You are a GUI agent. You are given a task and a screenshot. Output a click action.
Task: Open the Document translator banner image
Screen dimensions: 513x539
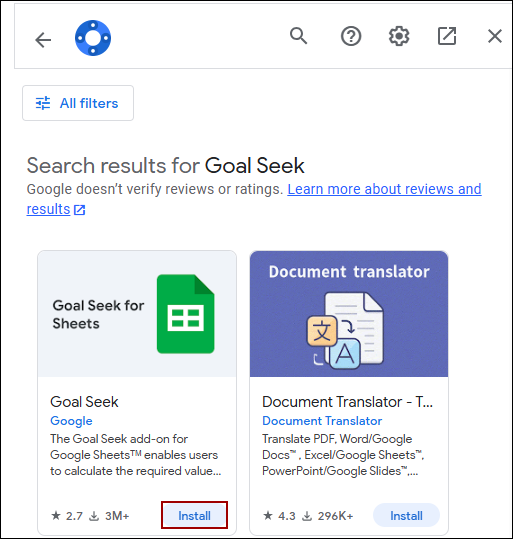(349, 314)
